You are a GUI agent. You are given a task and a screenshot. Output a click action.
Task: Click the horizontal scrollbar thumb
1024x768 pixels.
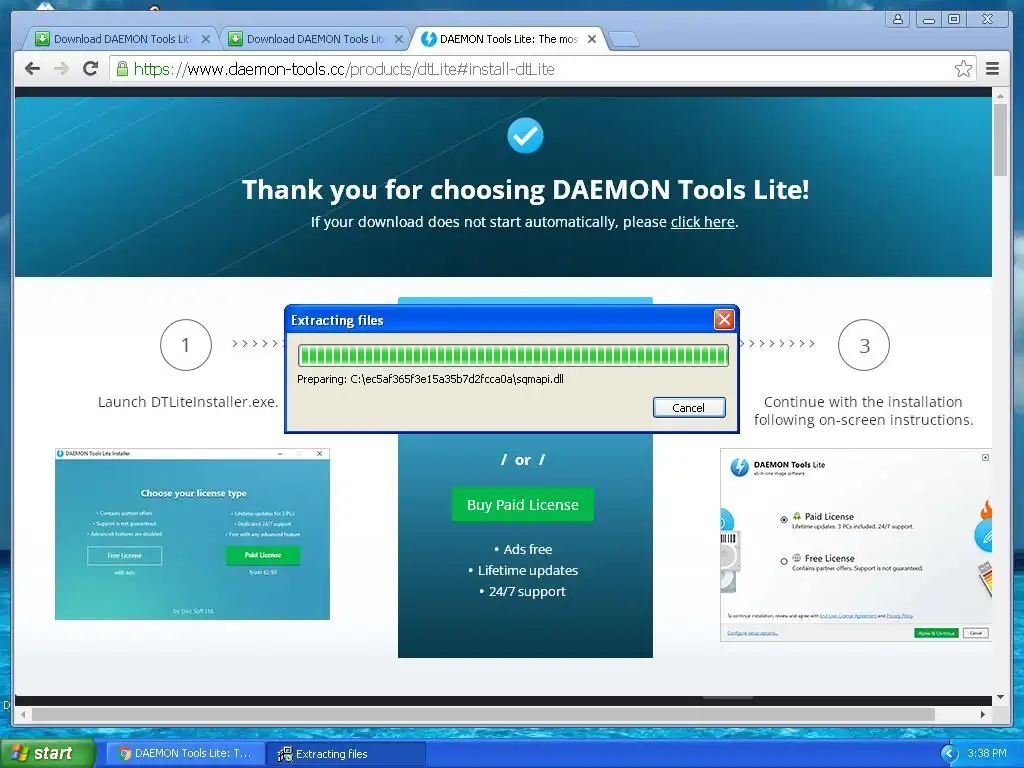click(483, 714)
